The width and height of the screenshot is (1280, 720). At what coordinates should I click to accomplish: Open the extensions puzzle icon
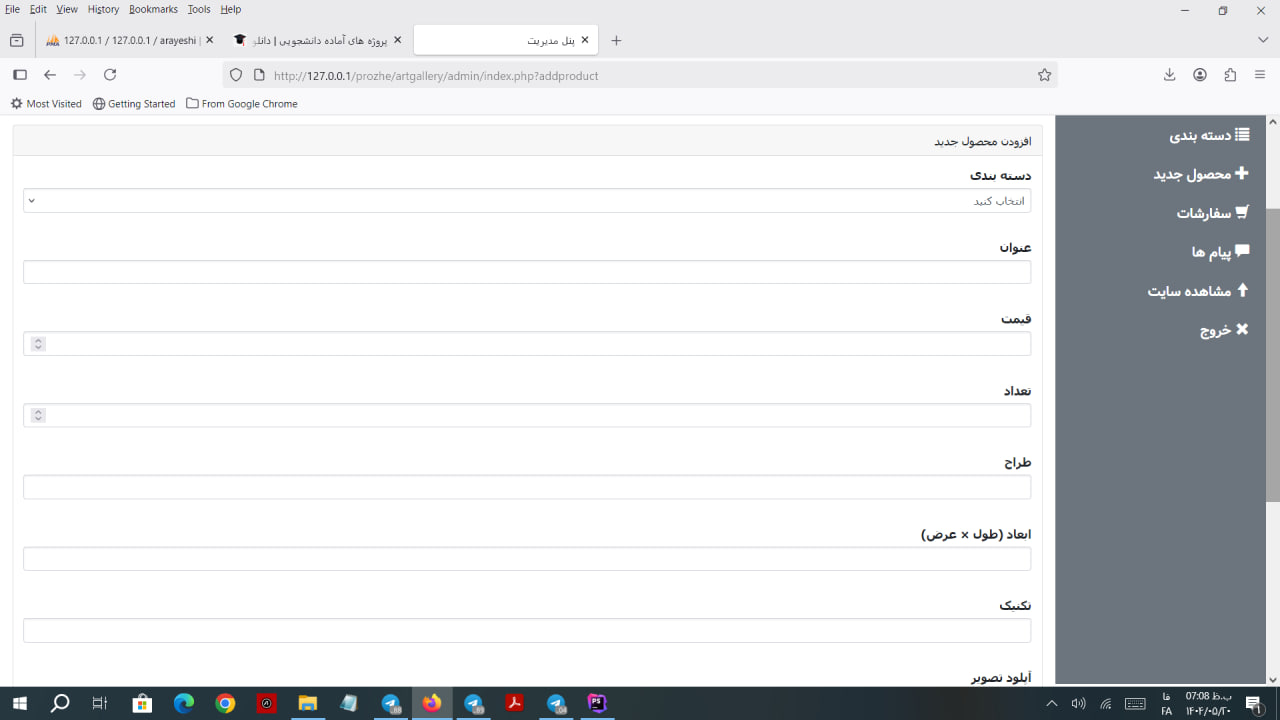tap(1230, 75)
